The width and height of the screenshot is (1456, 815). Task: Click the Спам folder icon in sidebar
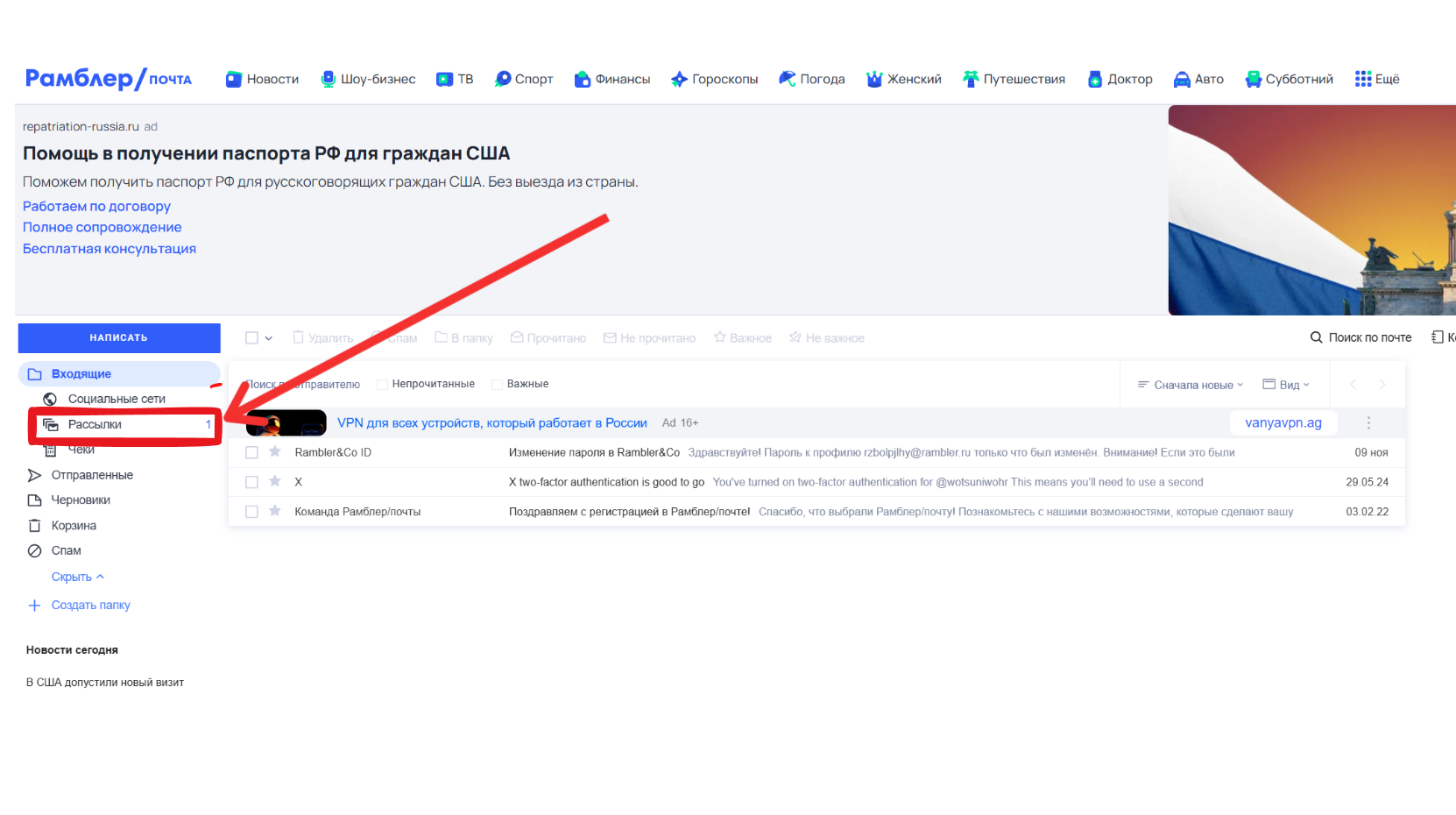point(35,551)
